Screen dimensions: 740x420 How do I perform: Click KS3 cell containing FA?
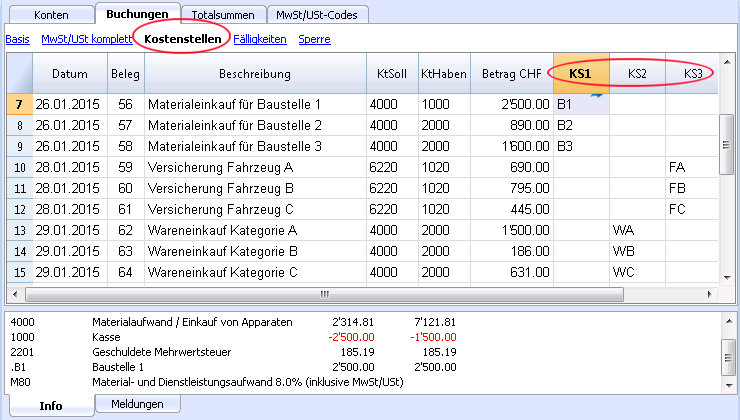click(x=692, y=168)
